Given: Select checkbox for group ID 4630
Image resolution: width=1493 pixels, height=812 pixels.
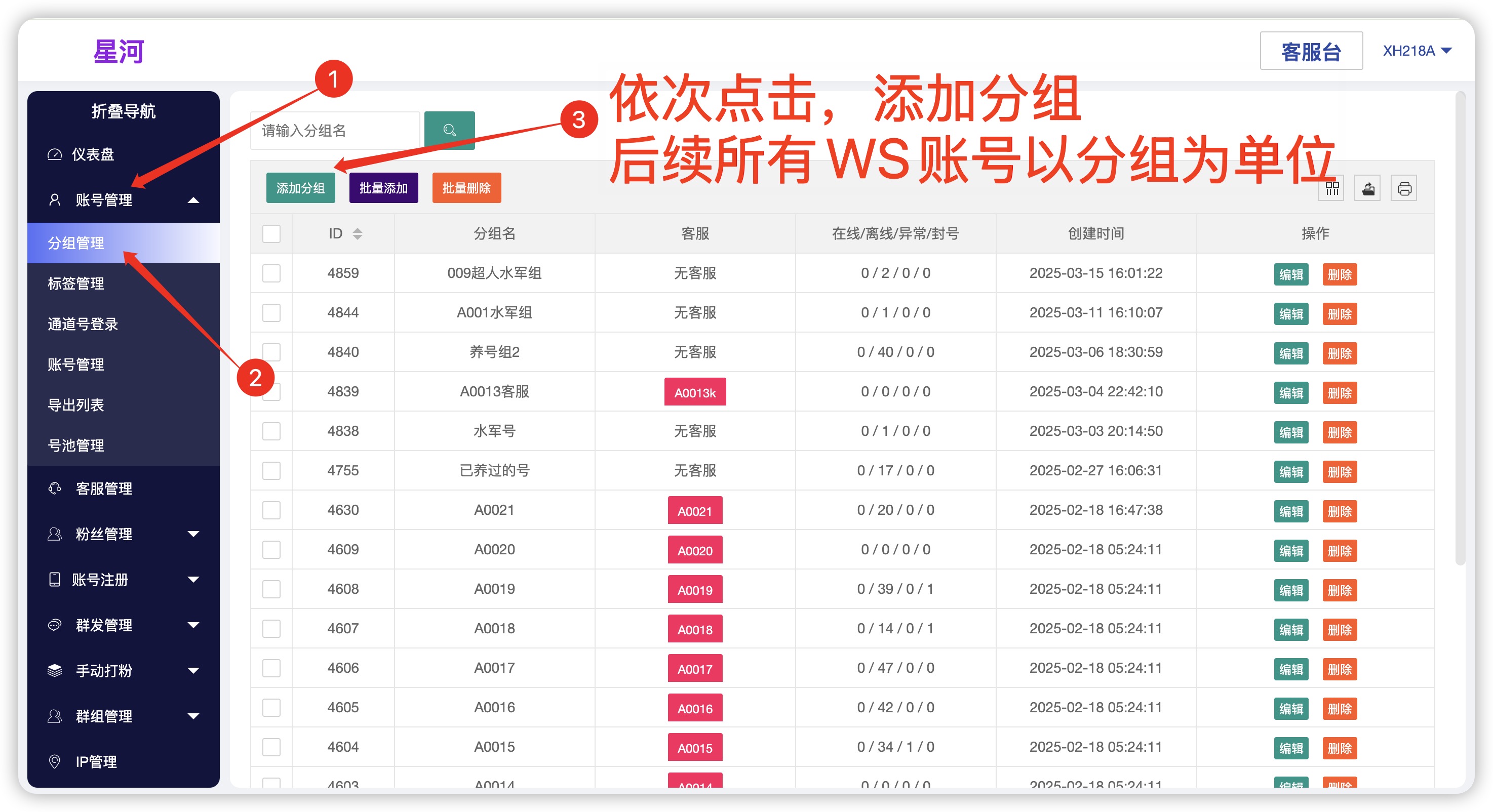Looking at the screenshot, I should coord(271,510).
